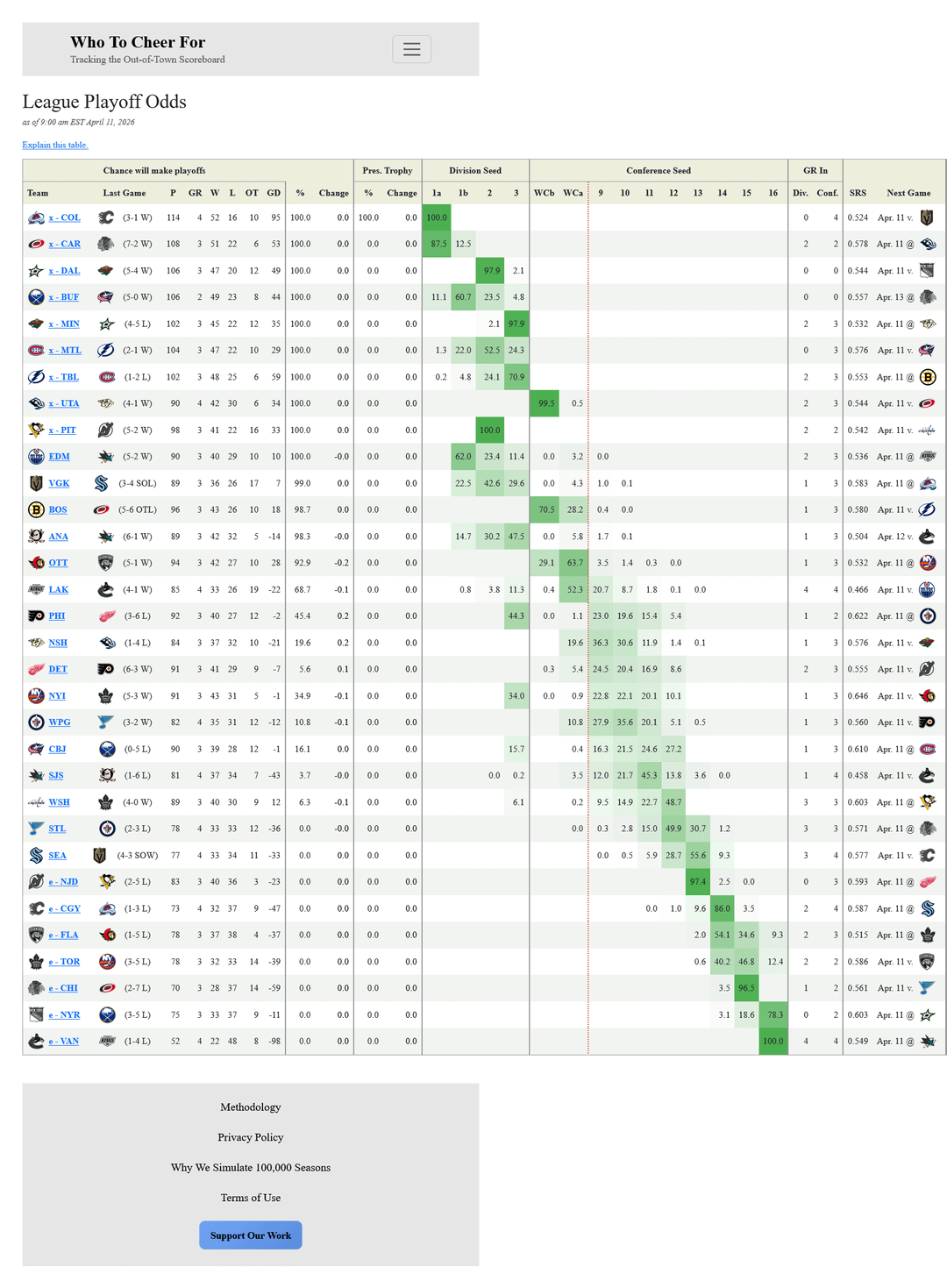The width and height of the screenshot is (947, 1288).
Task: Click the Toronto Maple Leafs team logo
Action: pos(36,962)
